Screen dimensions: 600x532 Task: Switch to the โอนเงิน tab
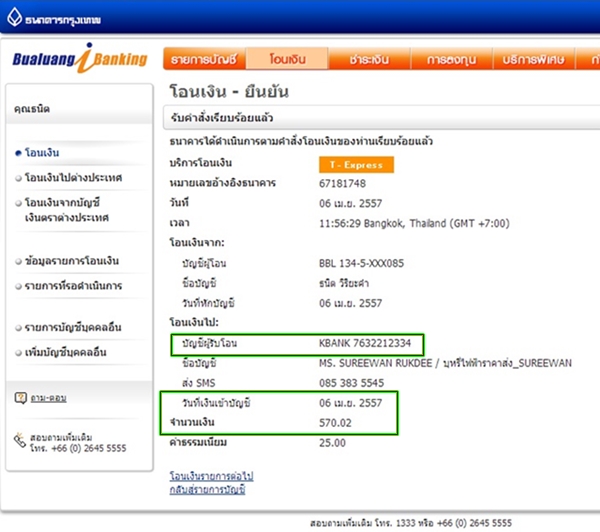coord(287,59)
